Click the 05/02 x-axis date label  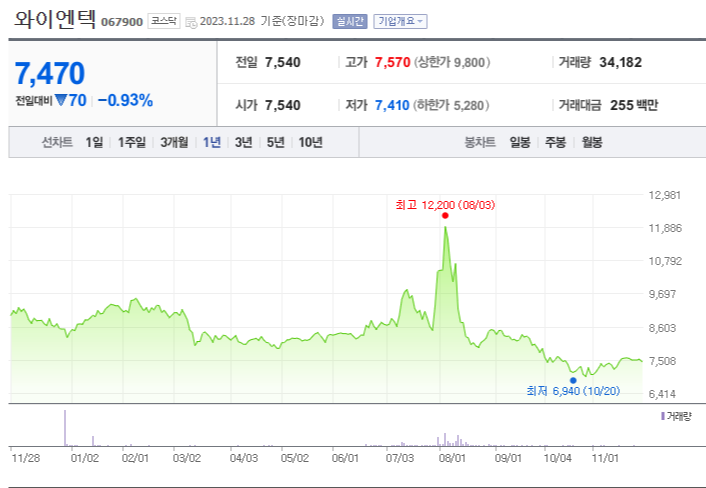[x=295, y=458]
